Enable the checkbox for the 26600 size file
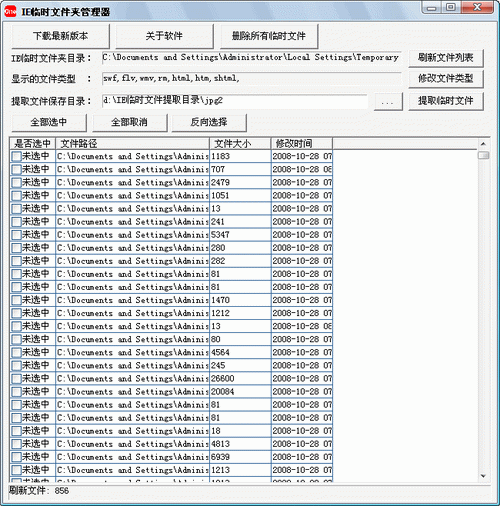Viewport: 500px width, 506px height. coord(16,379)
